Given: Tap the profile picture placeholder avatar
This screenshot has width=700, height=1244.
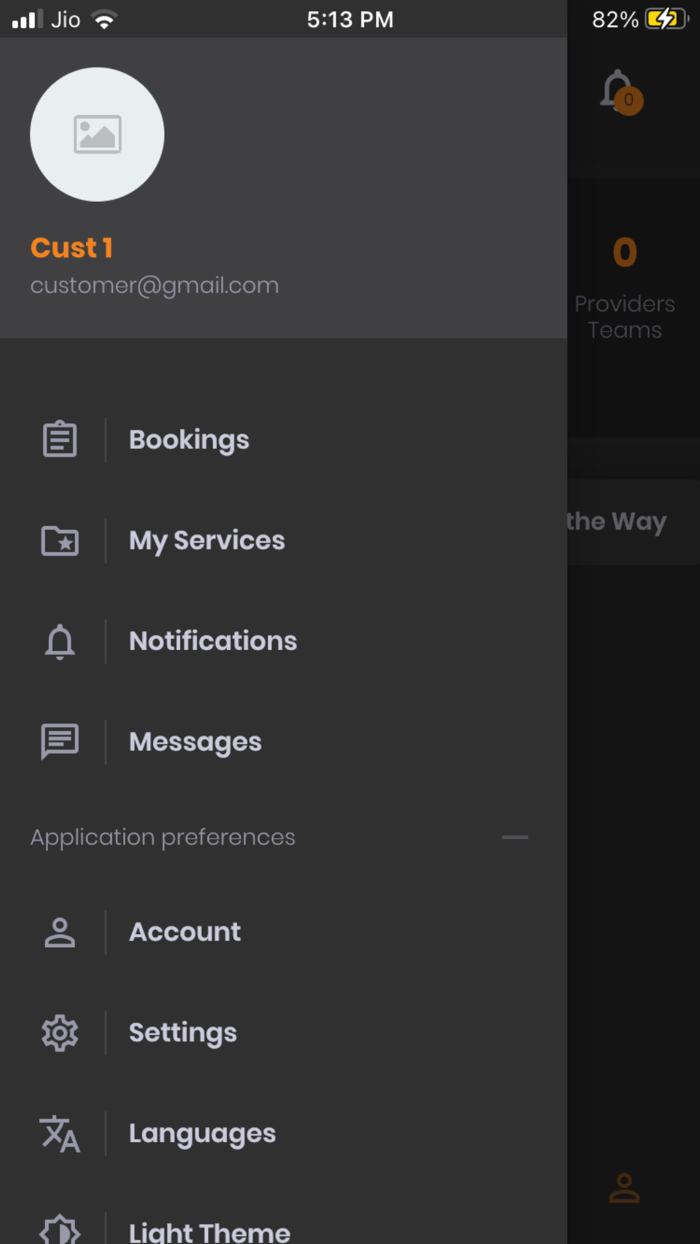Looking at the screenshot, I should [x=97, y=135].
